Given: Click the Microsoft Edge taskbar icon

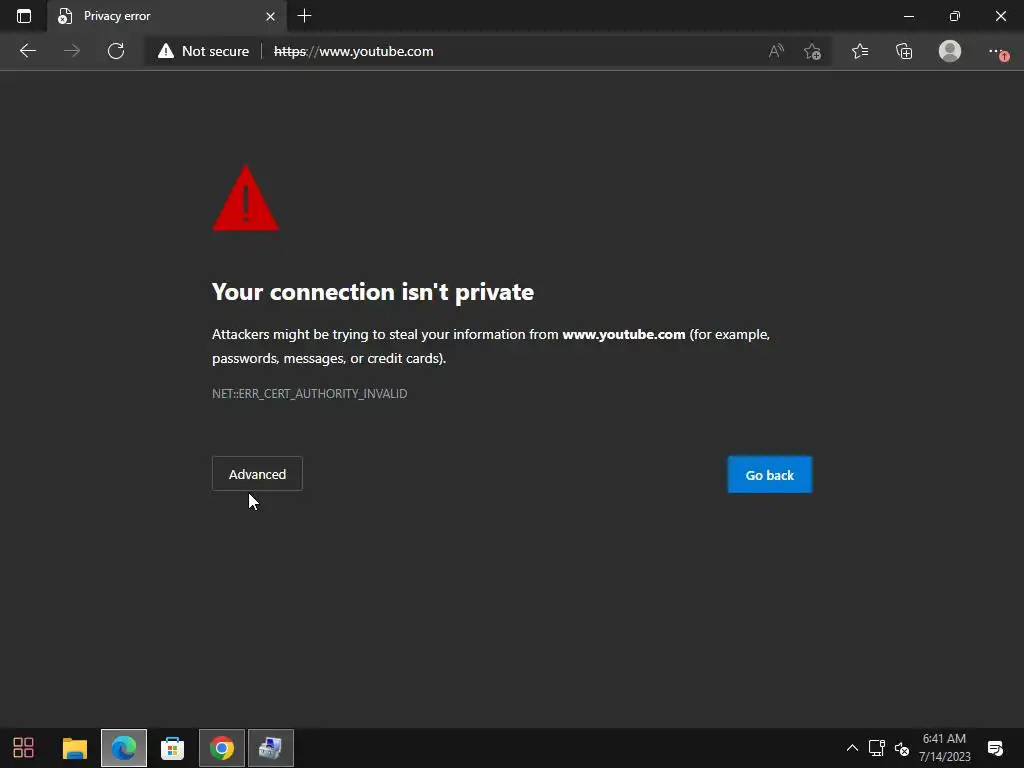Looking at the screenshot, I should coord(124,748).
